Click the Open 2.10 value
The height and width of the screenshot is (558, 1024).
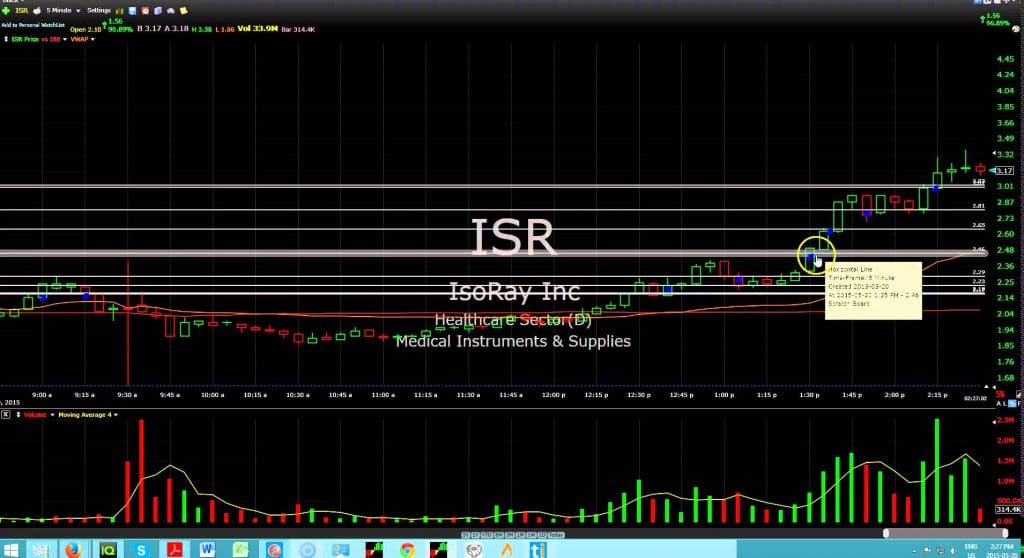86,29
